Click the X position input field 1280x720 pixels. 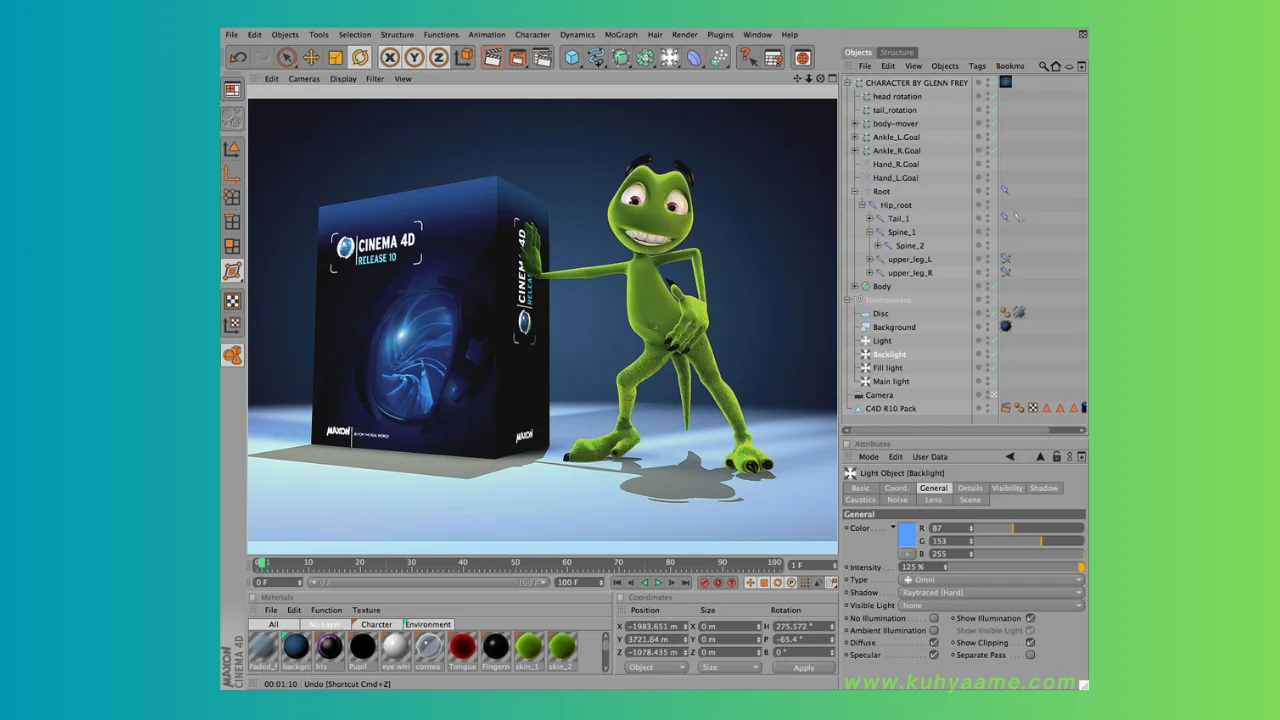[657, 626]
